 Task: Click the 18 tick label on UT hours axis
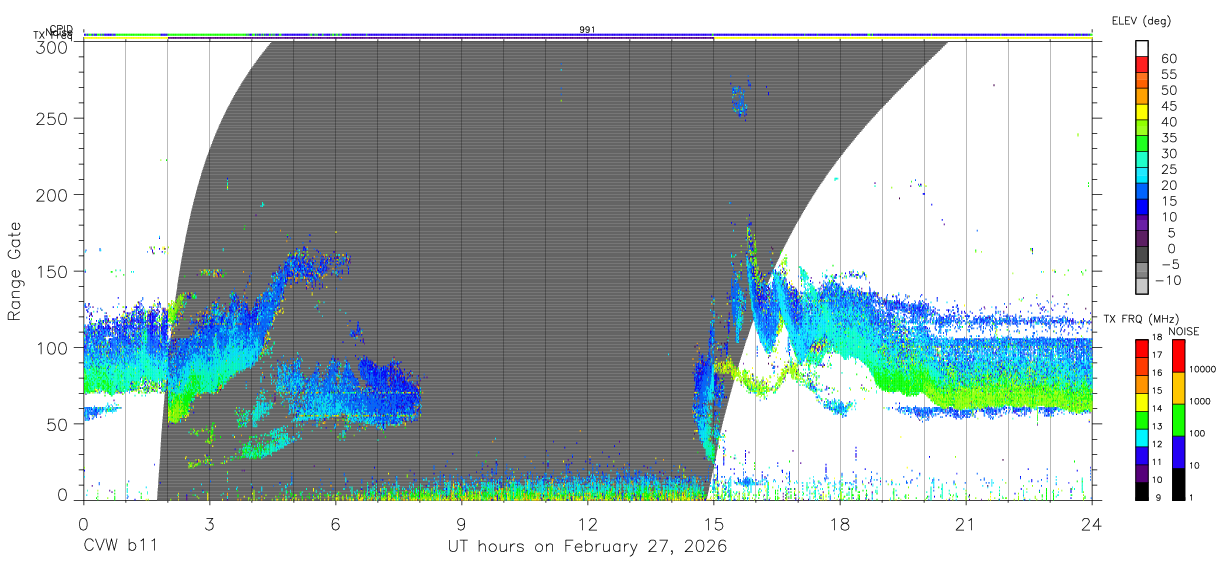pyautogui.click(x=840, y=523)
